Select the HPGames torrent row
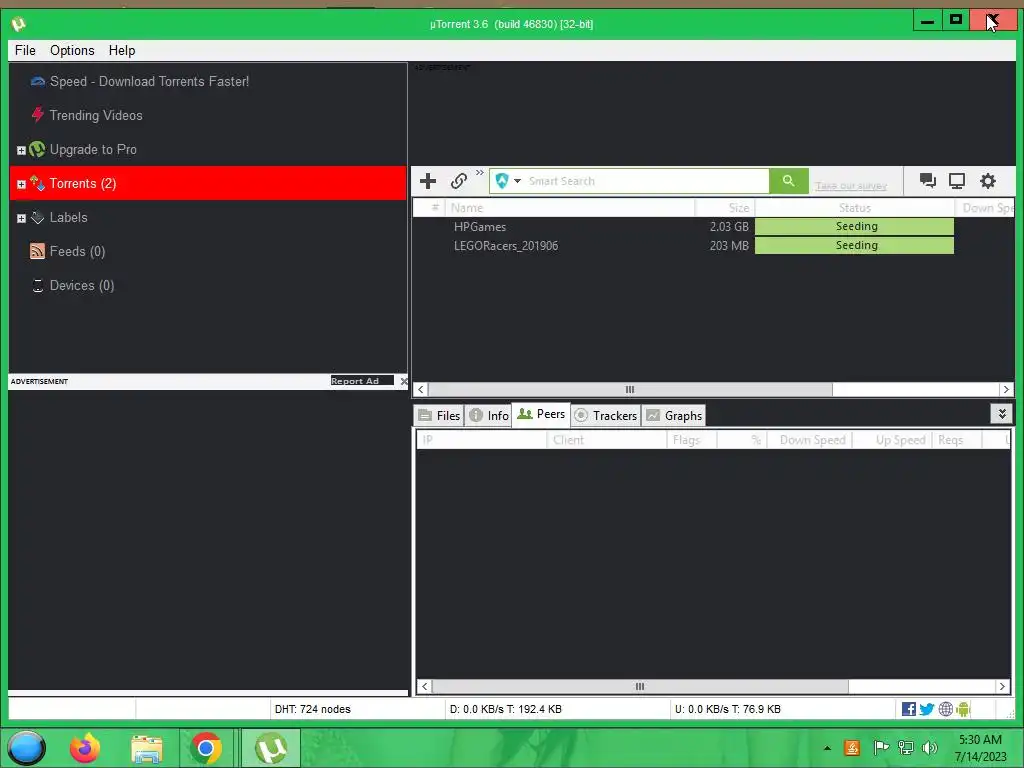 (713, 227)
